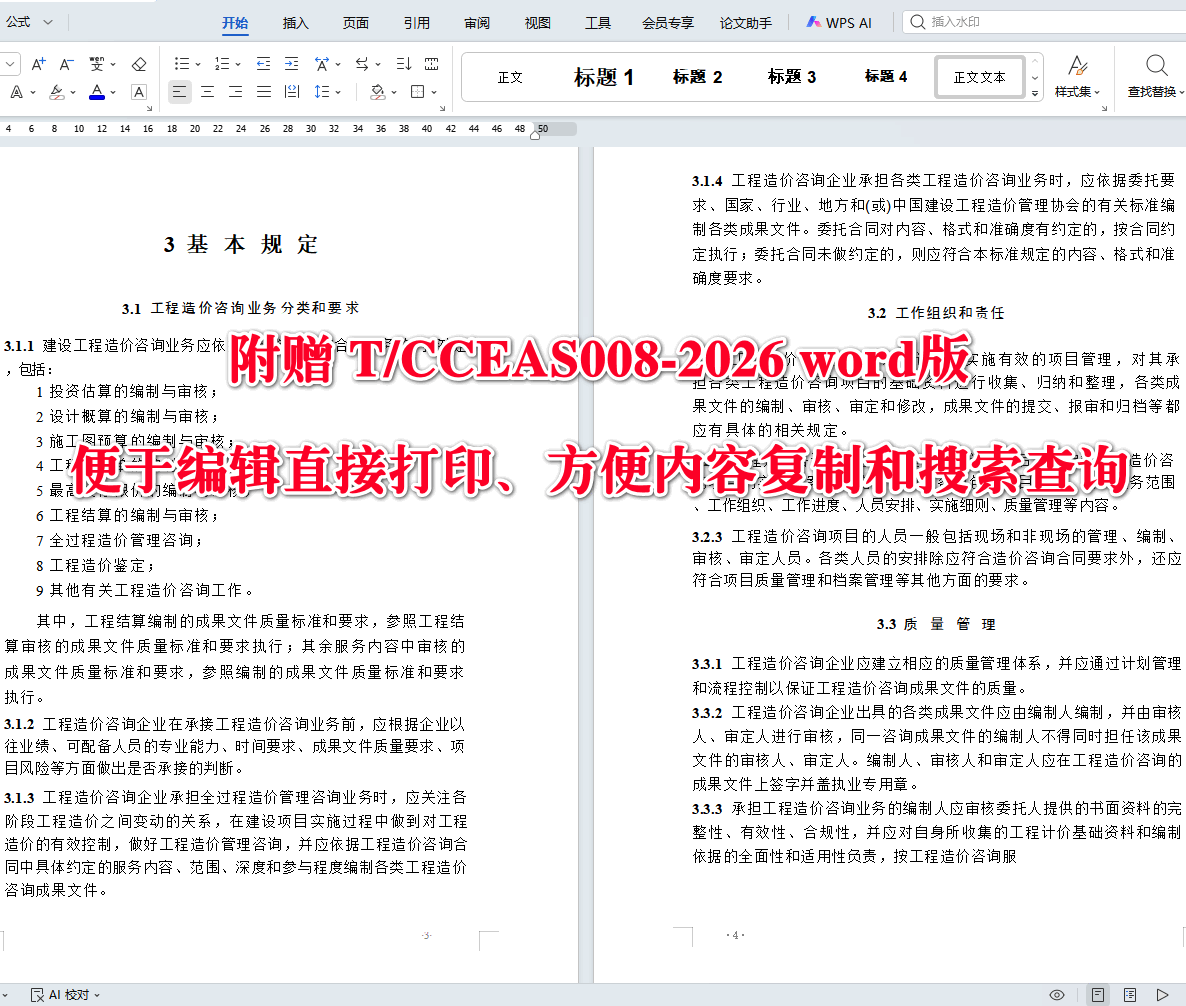Open the shading color dropdown arrow

394,92
